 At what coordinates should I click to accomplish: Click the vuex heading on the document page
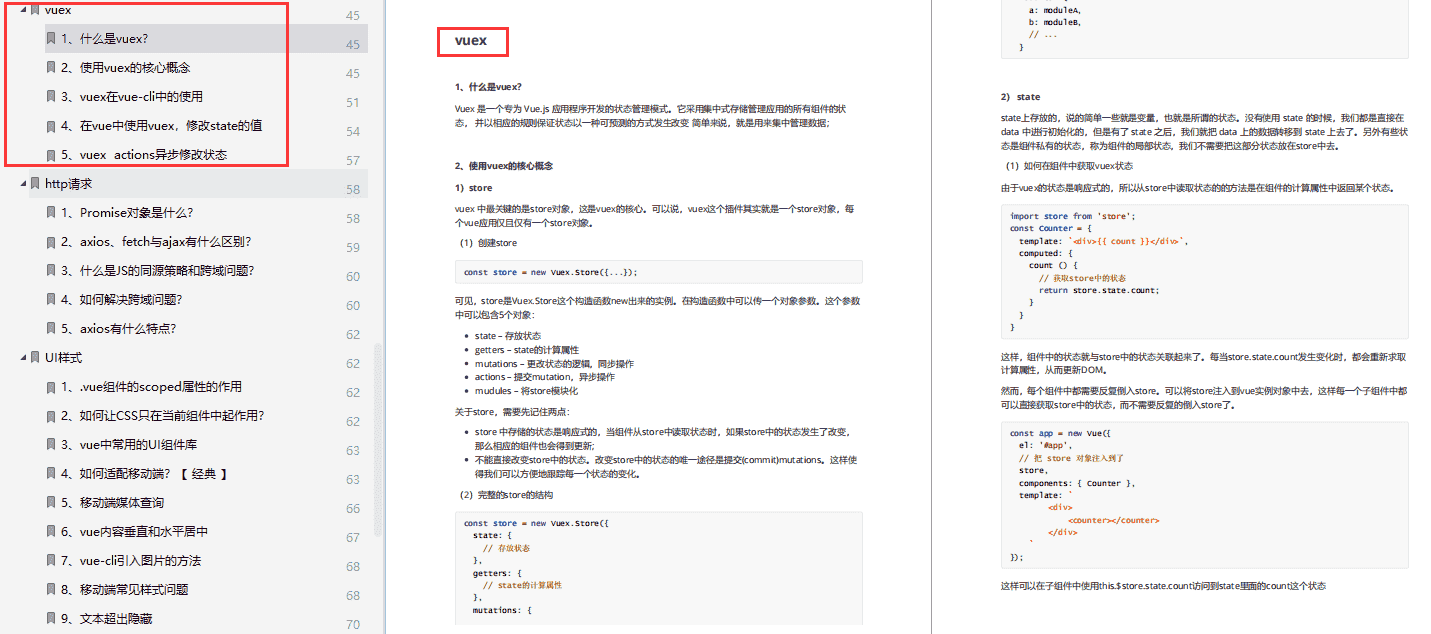point(471,41)
